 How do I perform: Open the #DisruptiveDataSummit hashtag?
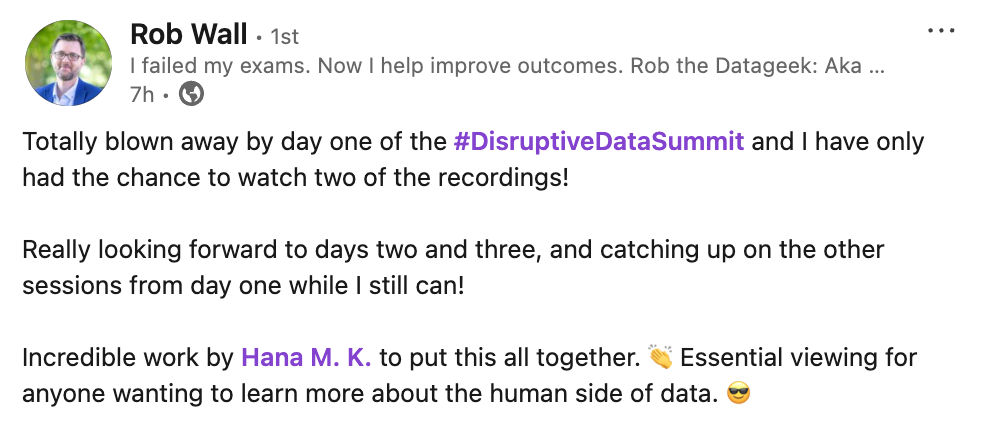click(599, 142)
